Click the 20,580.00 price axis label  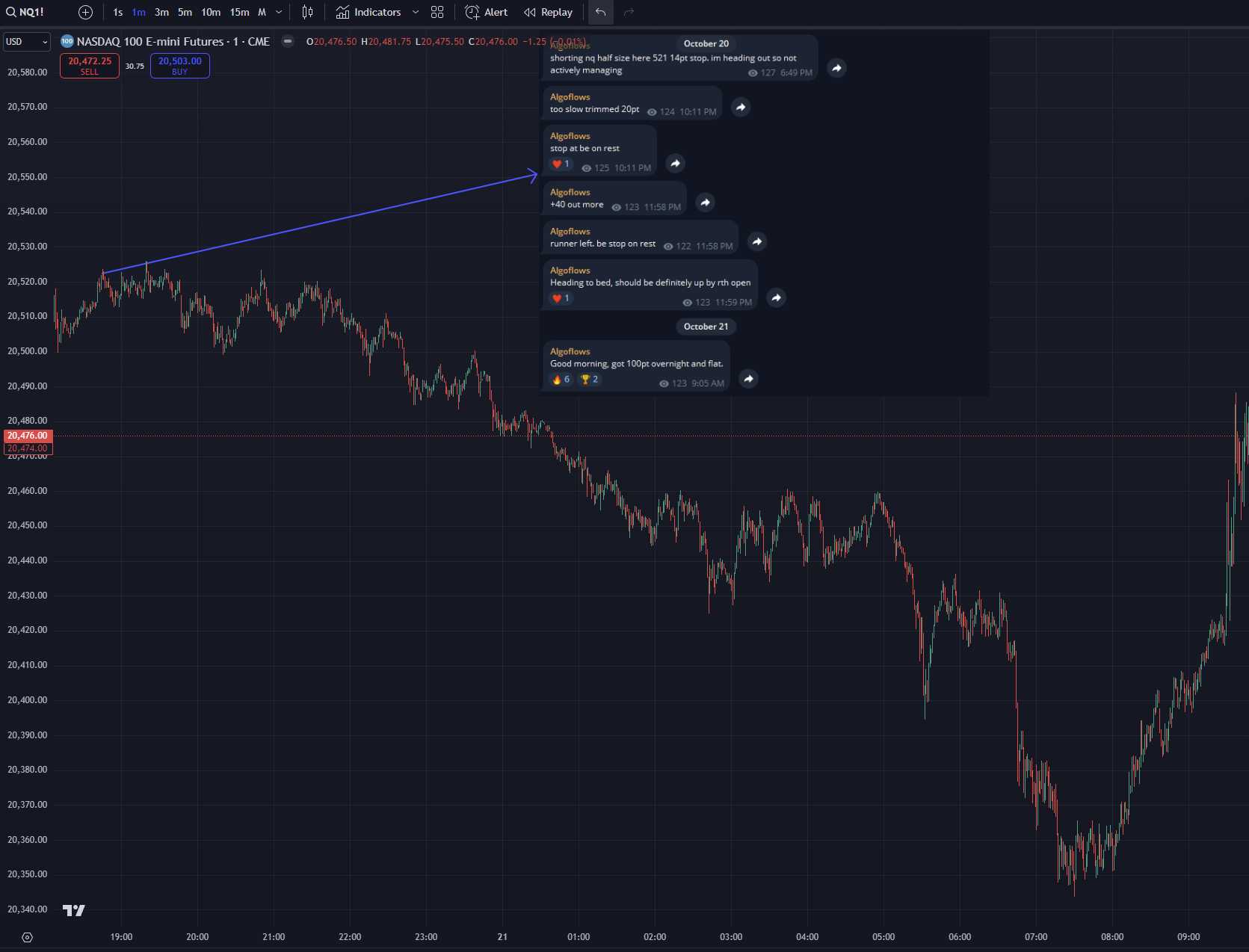[x=28, y=72]
